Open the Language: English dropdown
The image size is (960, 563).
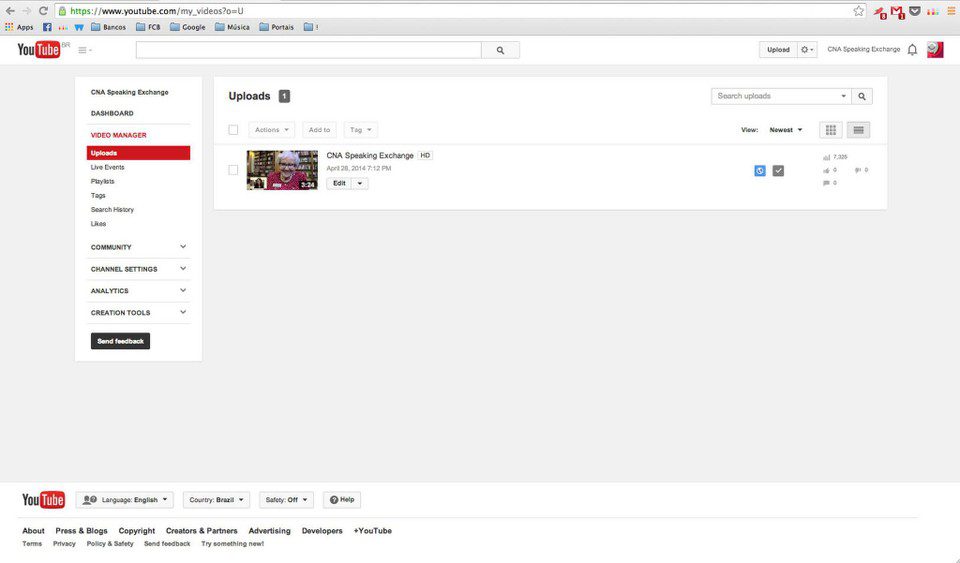(x=125, y=500)
